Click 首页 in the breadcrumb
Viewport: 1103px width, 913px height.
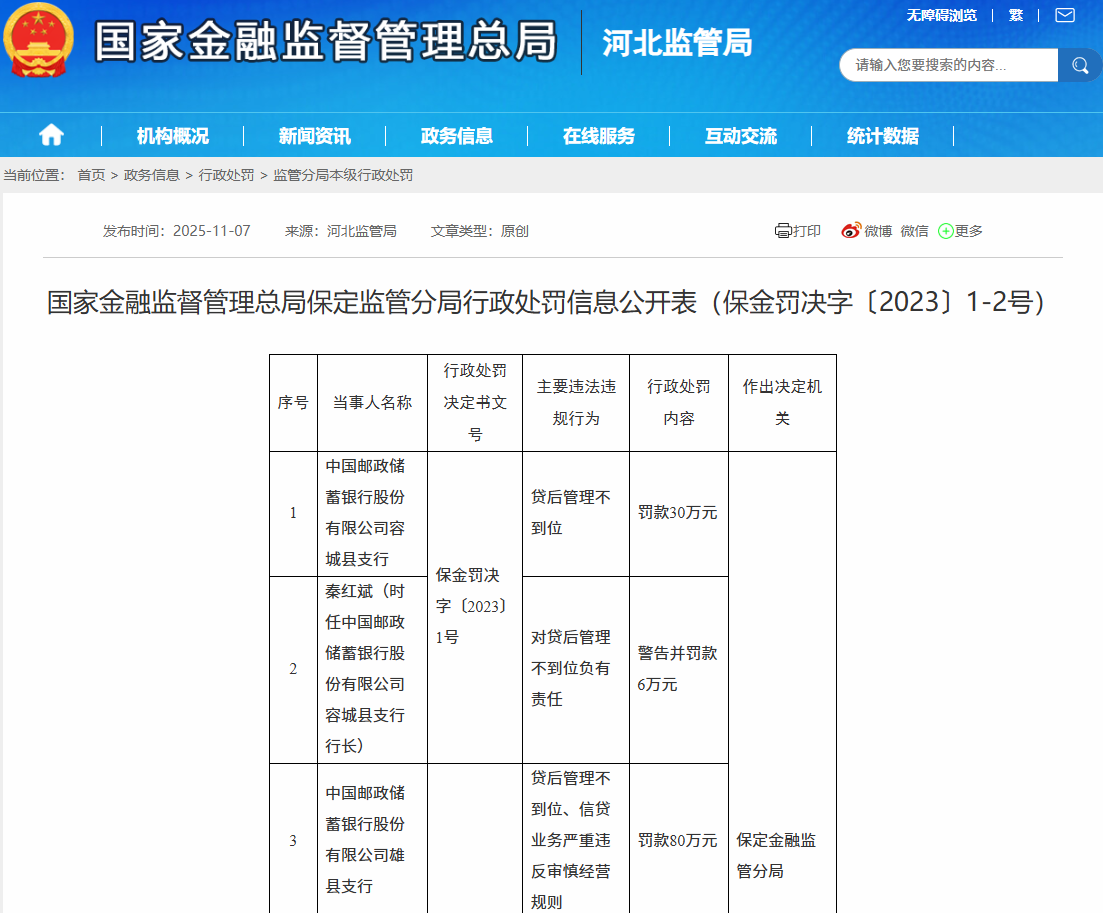click(x=91, y=175)
